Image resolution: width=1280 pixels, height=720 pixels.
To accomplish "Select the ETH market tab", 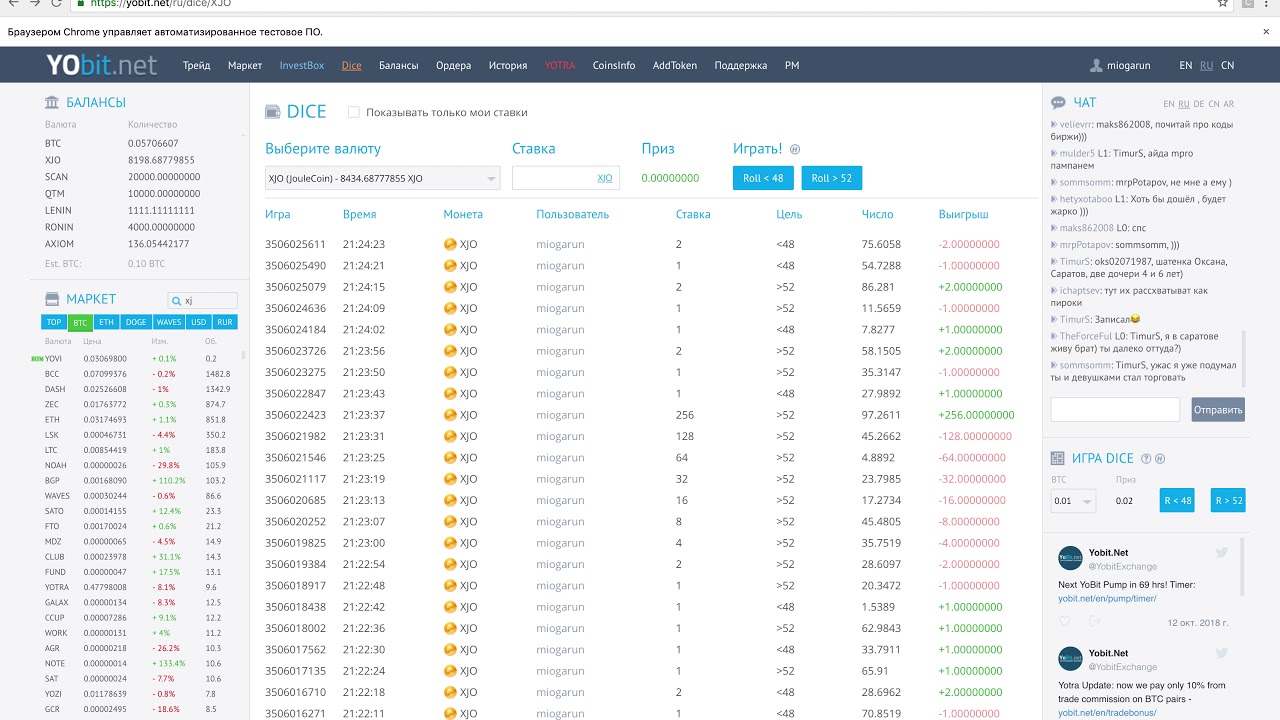I will click(106, 322).
